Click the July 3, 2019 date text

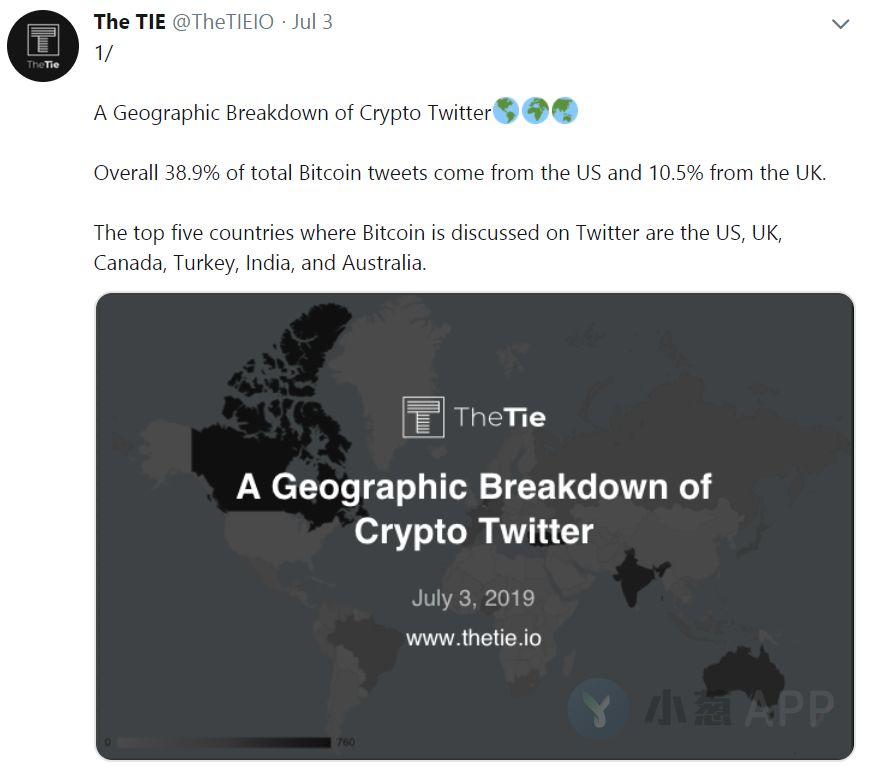click(473, 599)
